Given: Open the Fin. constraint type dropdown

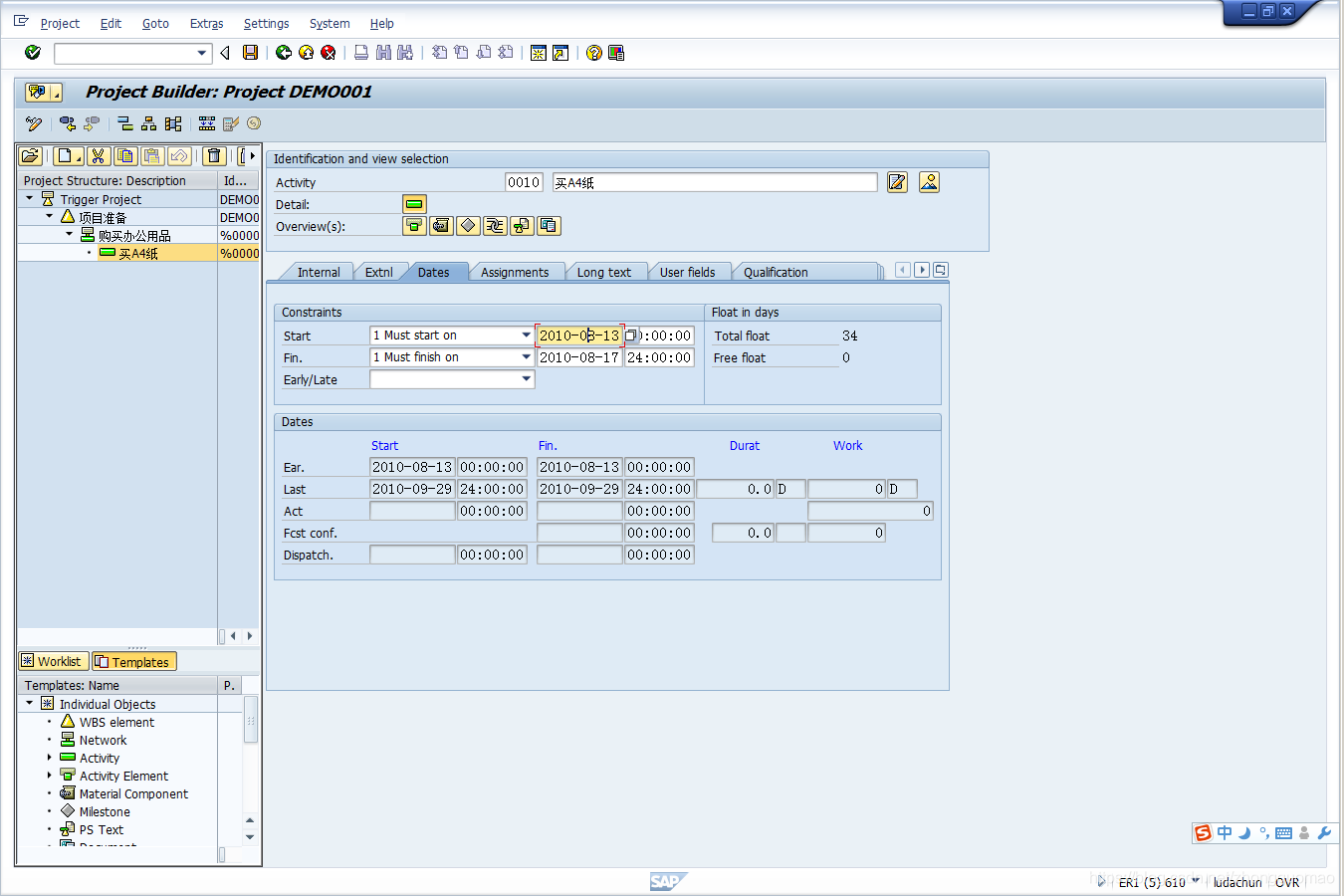Looking at the screenshot, I should [527, 357].
